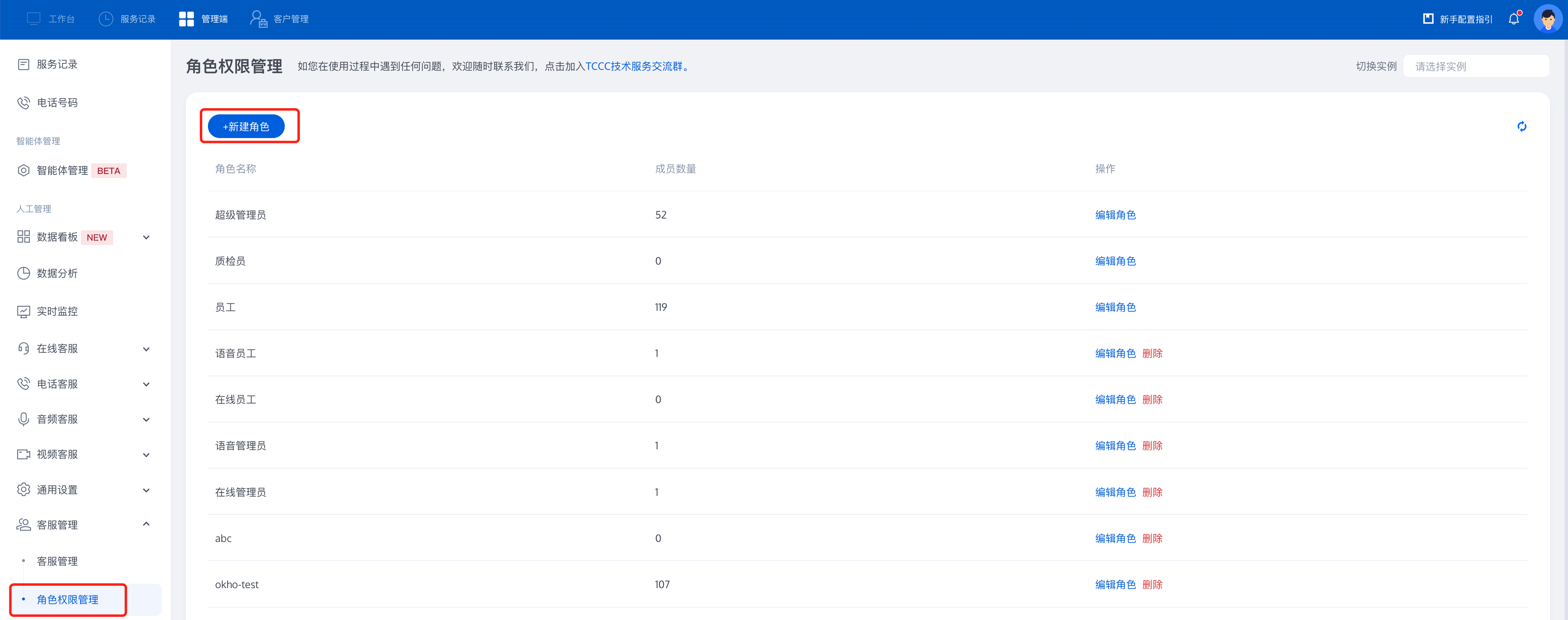Open 智能体管理 BETA menu label
Screen dimensions: 1568x620
62,170
